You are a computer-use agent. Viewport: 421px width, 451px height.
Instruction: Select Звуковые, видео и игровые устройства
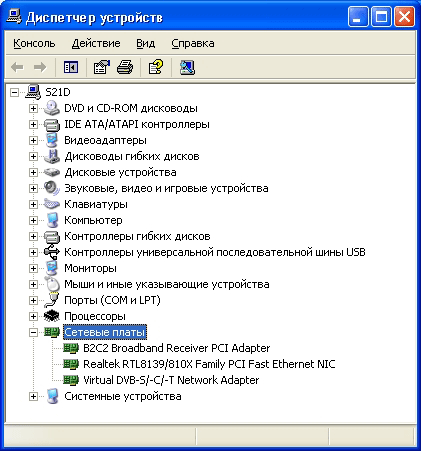(166, 188)
